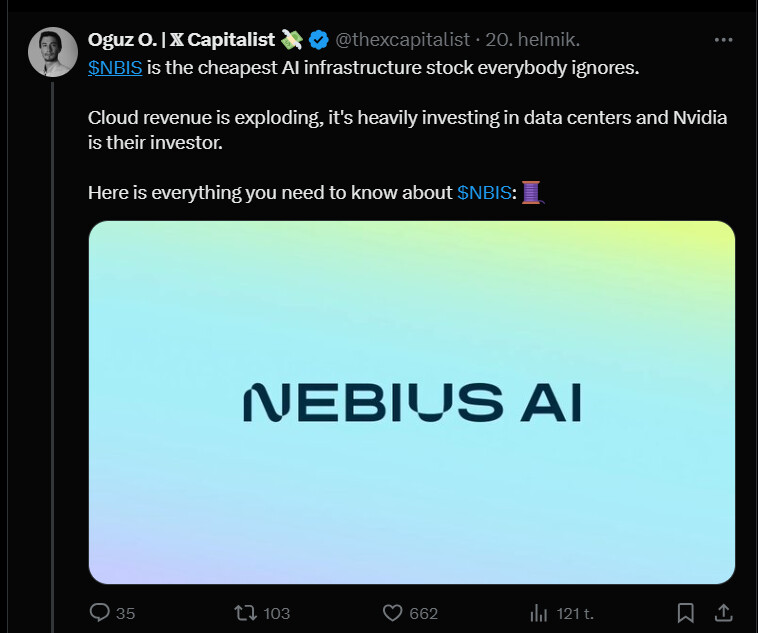Click the 662 likes count number
Image resolution: width=758 pixels, height=633 pixels.
(x=424, y=613)
